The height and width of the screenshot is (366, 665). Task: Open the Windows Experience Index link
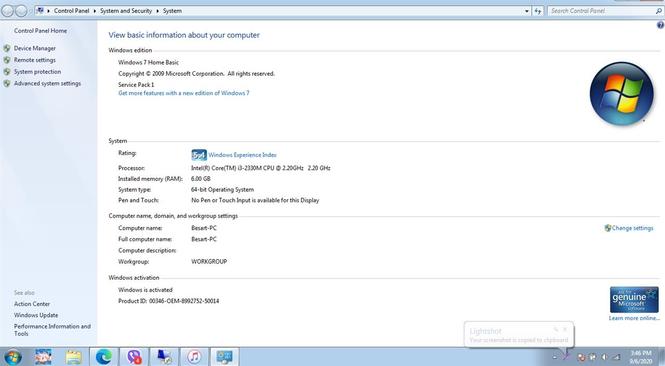[242, 155]
